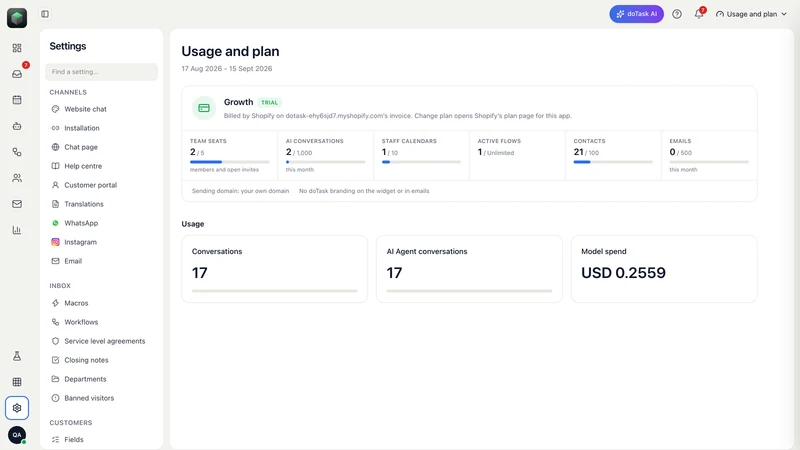The width and height of the screenshot is (800, 450).
Task: Open the reports bar chart icon
Action: click(x=17, y=230)
